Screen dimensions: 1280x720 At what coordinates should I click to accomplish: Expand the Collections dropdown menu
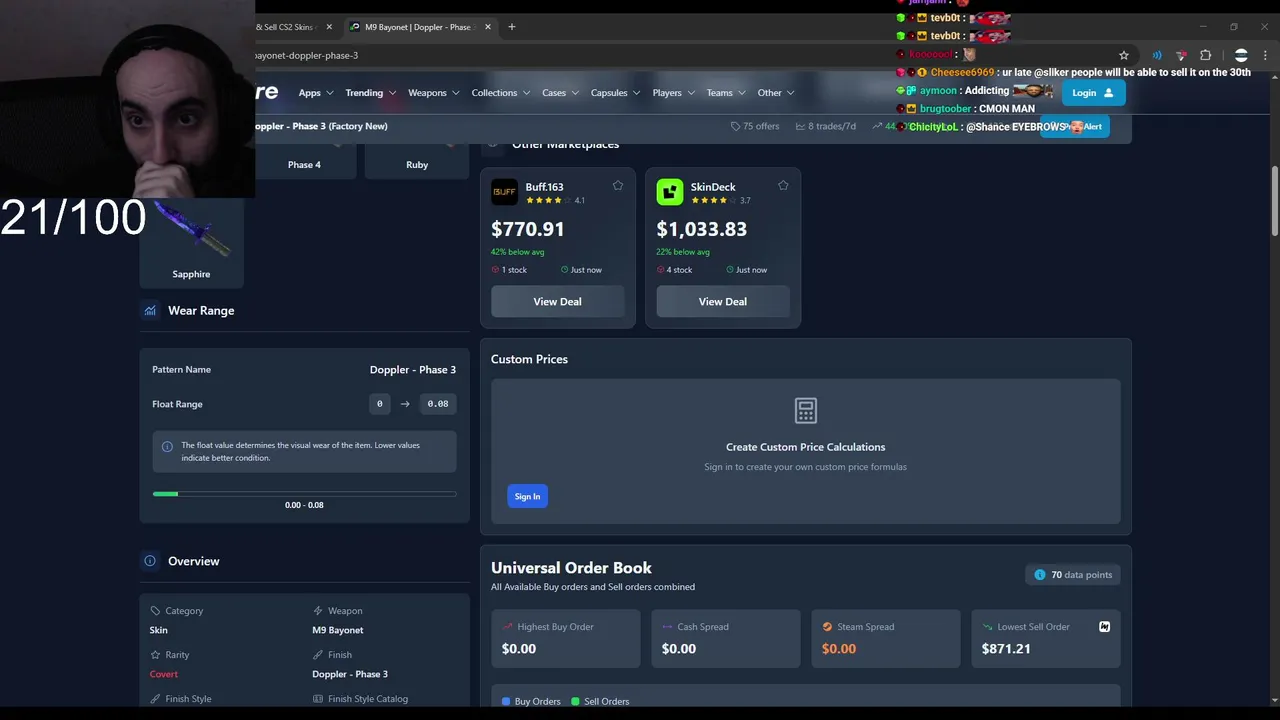pyautogui.click(x=501, y=93)
